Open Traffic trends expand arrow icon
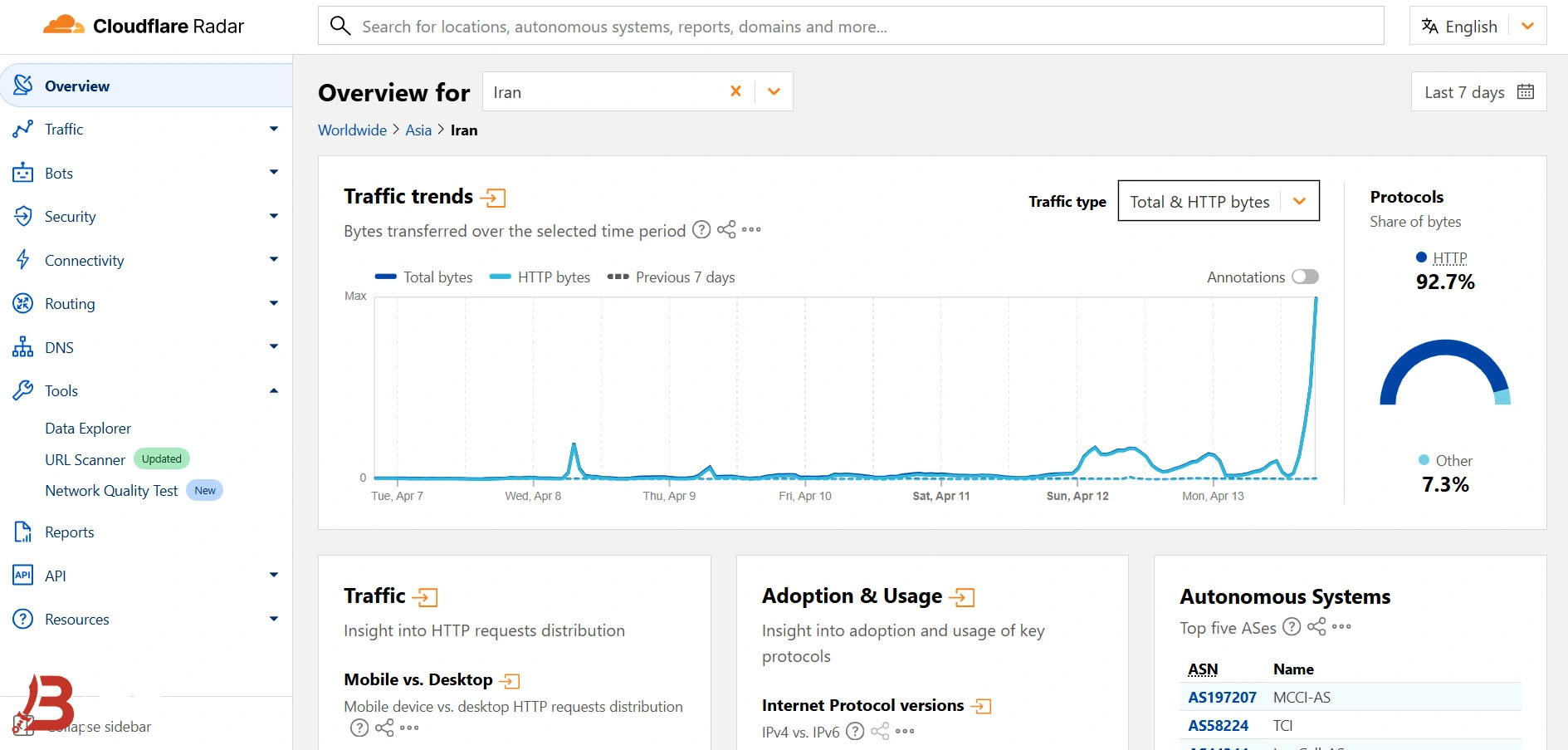1568x750 pixels. [493, 198]
